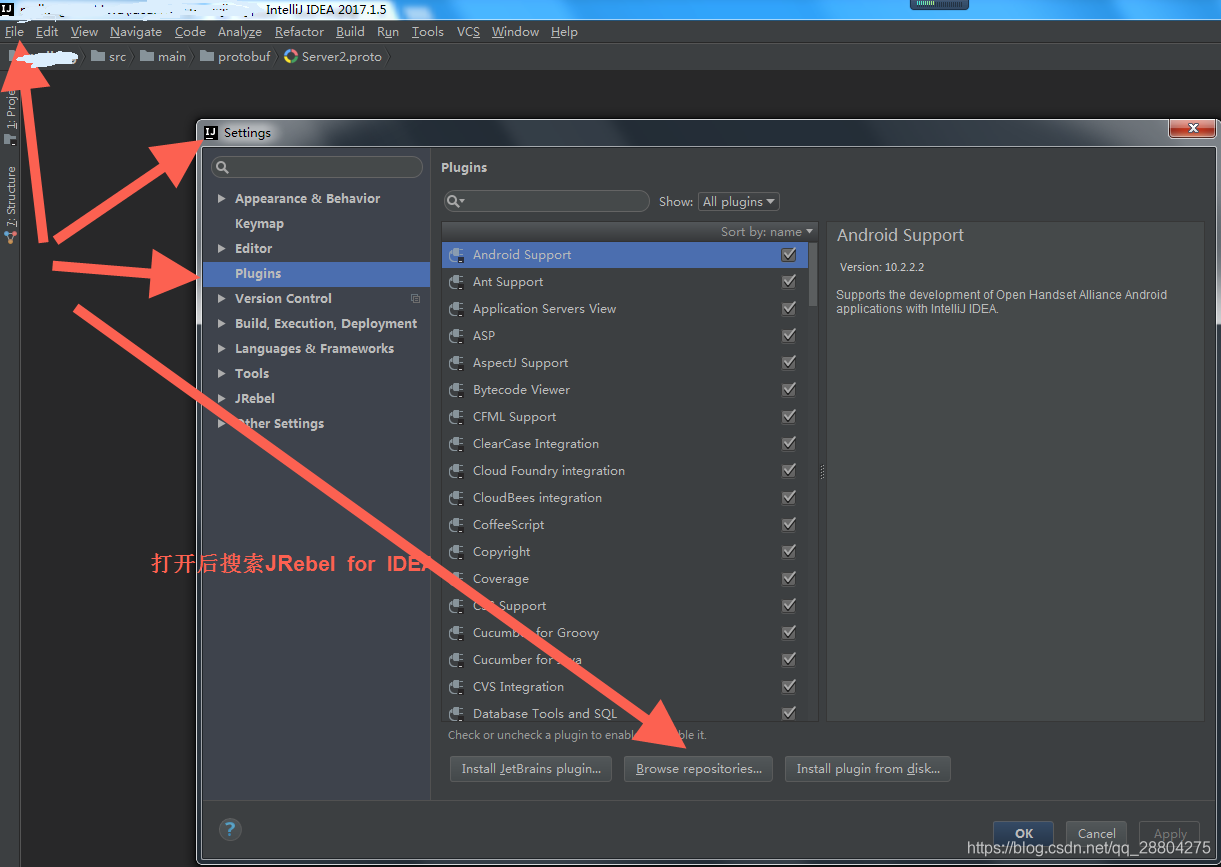Open the Structure tool window sidebar icon
1221x867 pixels.
point(11,237)
